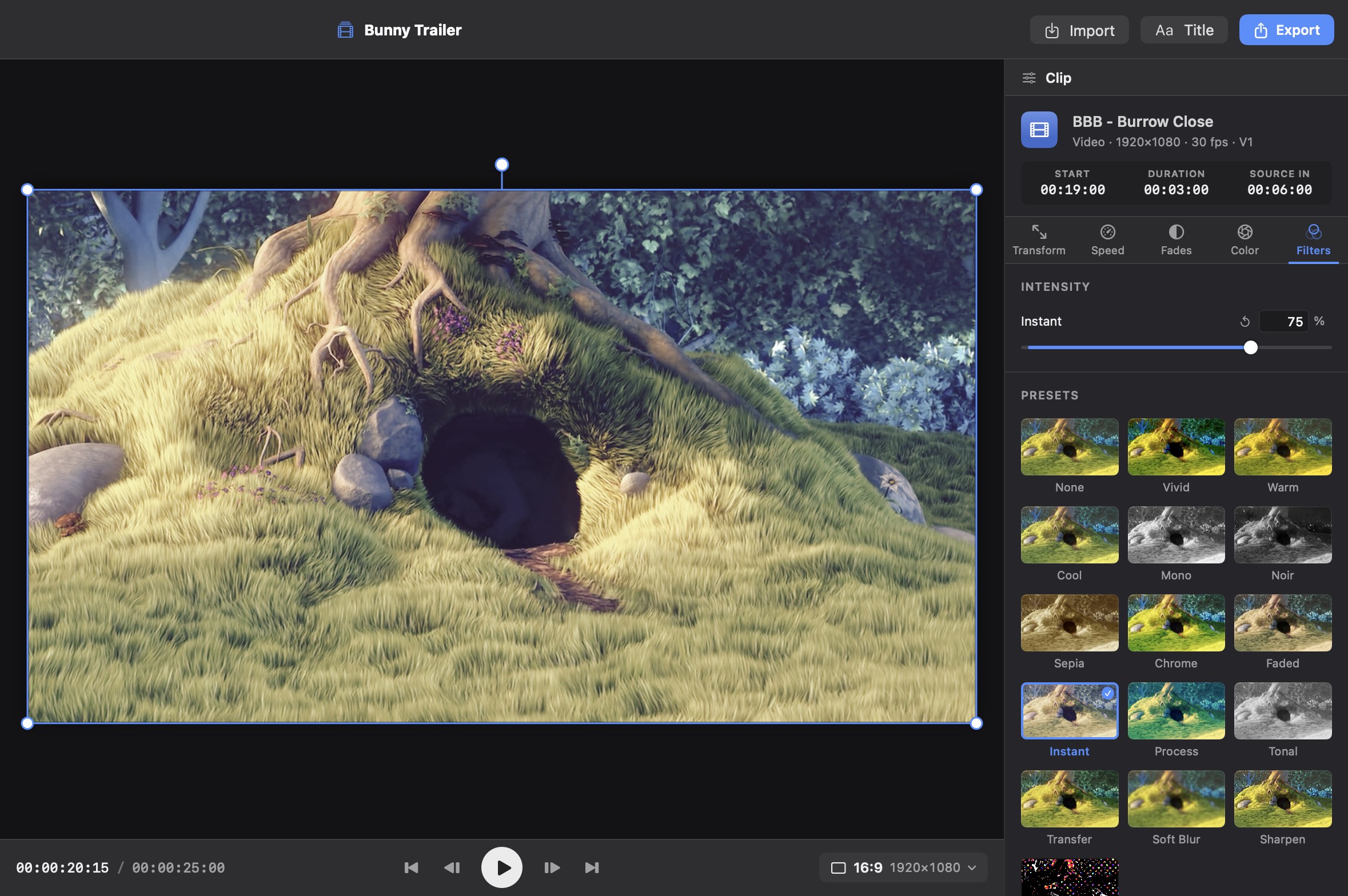Image resolution: width=1348 pixels, height=896 pixels.
Task: Jump to the start with skip-back icon
Action: pyautogui.click(x=411, y=867)
